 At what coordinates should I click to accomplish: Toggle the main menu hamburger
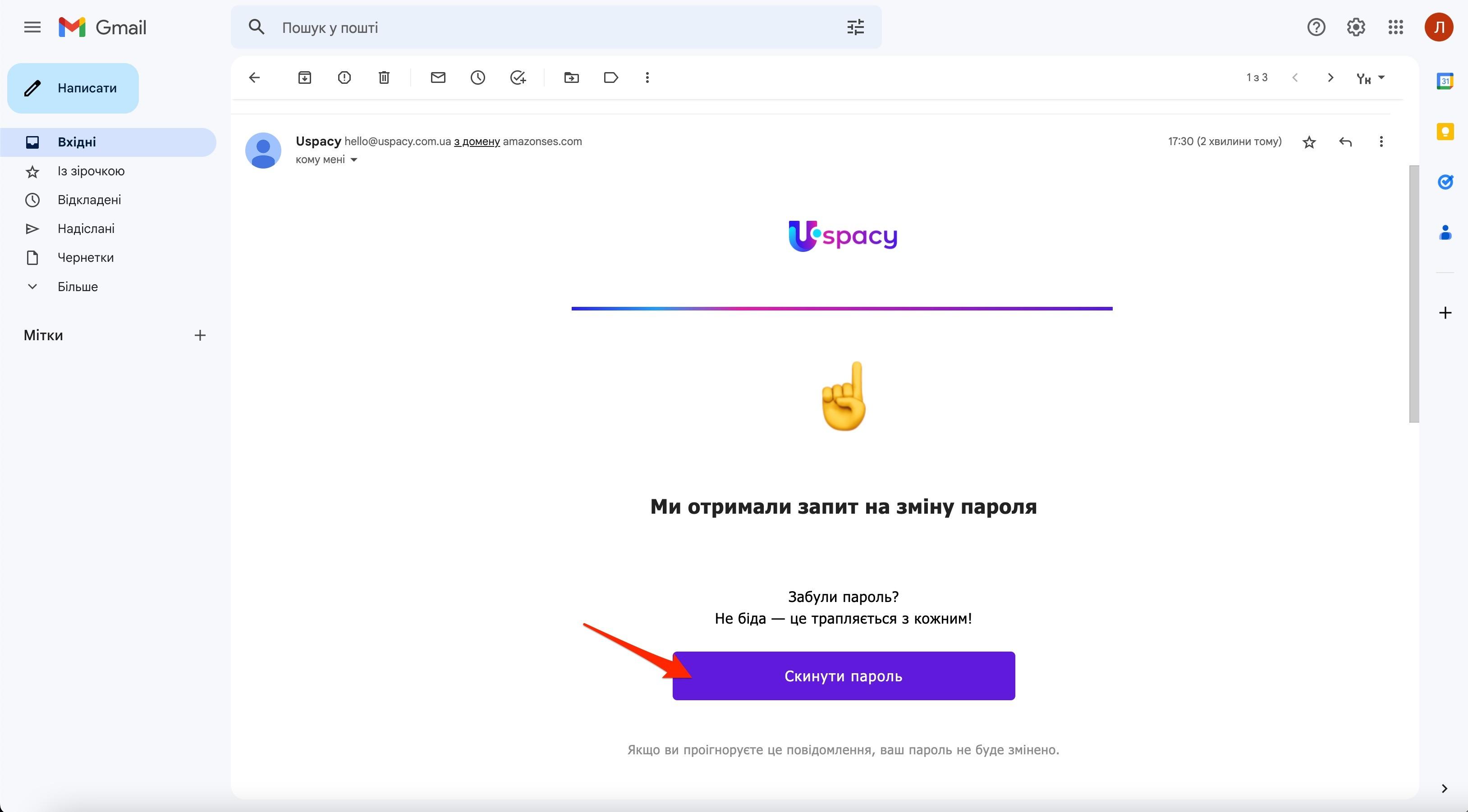coord(32,27)
